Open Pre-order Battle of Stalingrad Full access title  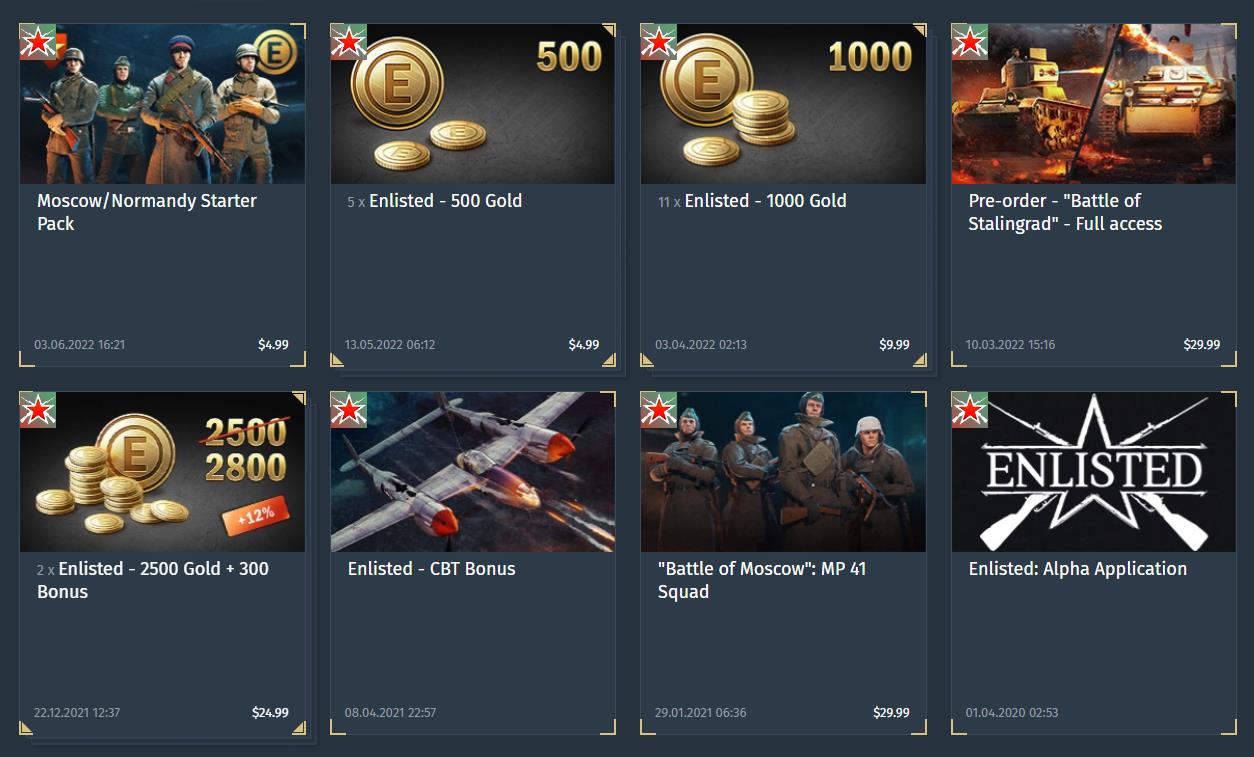1065,212
